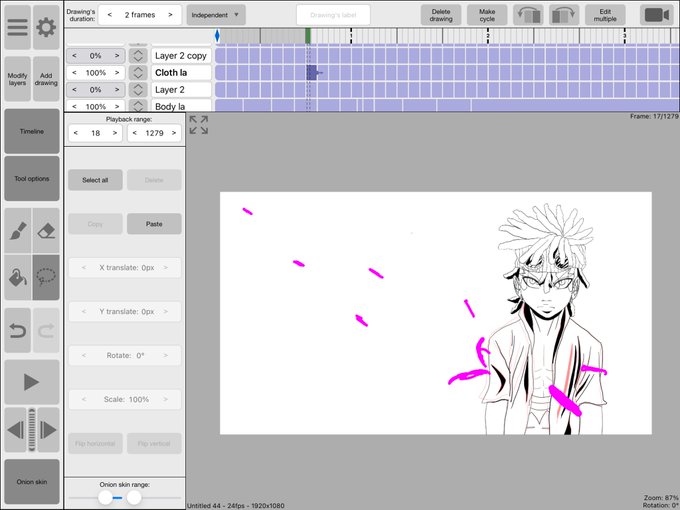Click Flip vertical button

[154, 443]
